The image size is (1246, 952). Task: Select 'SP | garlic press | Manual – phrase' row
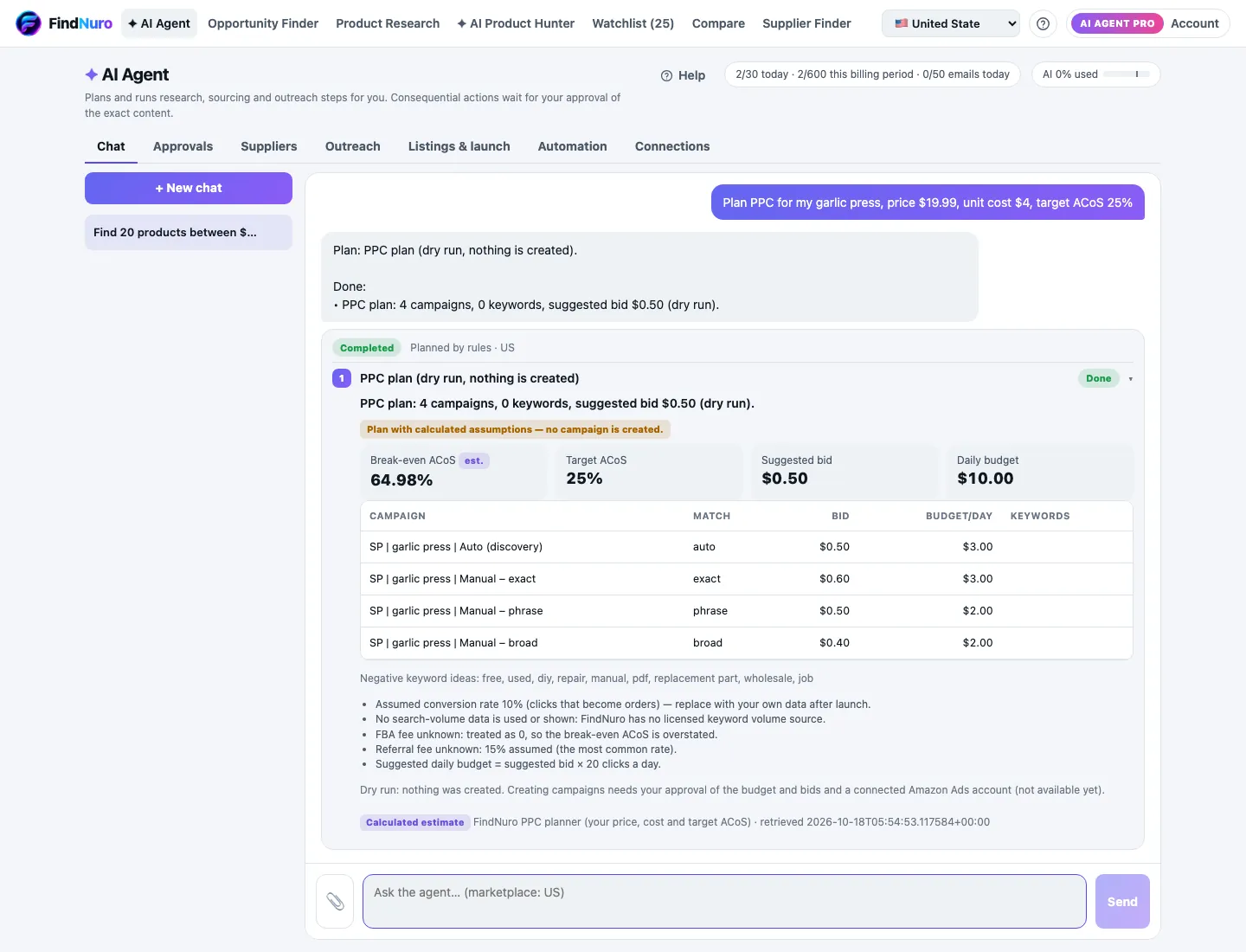(747, 611)
